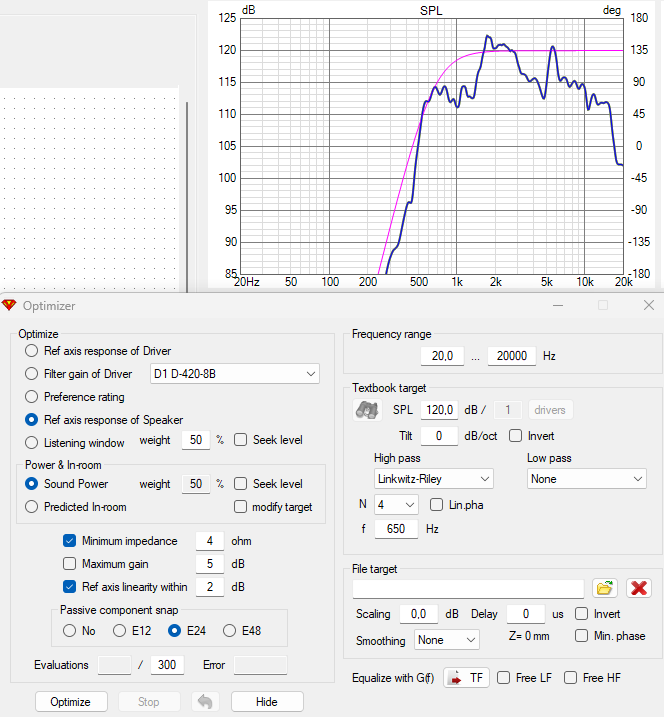Edit Maximum gain dB value
The image size is (664, 717).
tap(210, 564)
